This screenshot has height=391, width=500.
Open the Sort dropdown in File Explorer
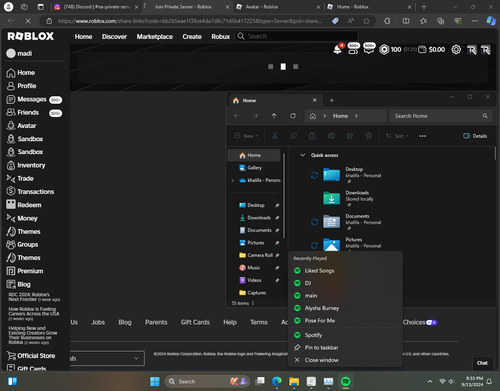tap(397, 136)
